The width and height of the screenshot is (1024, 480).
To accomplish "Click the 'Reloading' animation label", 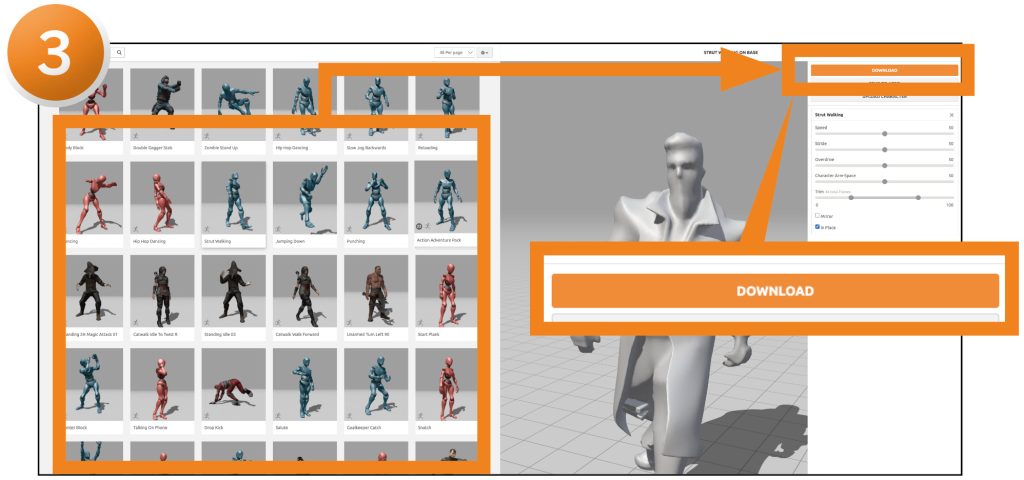I will [428, 148].
